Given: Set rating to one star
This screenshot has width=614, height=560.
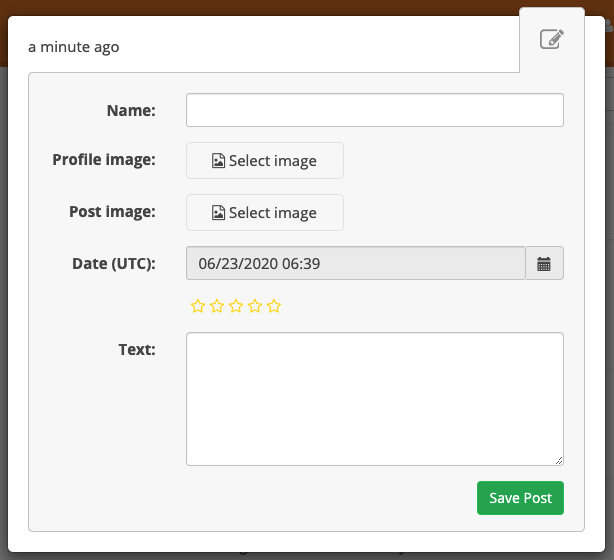Looking at the screenshot, I should pyautogui.click(x=198, y=306).
